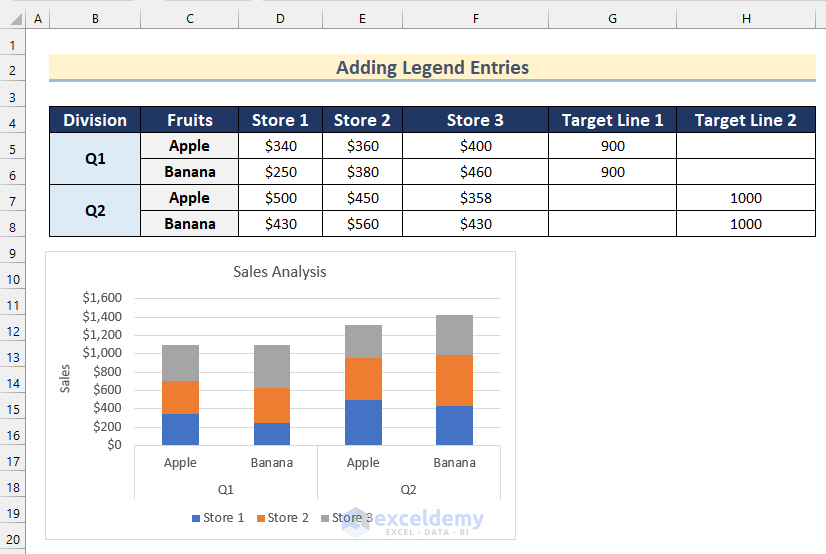Click the Store 1 header cell
Viewport: 826px width, 554px height.
280,120
